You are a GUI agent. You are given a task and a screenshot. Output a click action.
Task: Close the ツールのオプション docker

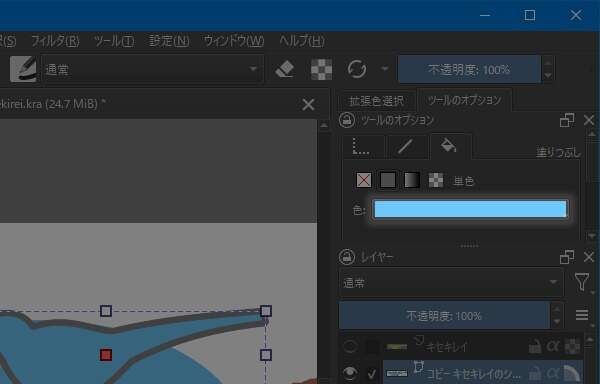tap(589, 120)
